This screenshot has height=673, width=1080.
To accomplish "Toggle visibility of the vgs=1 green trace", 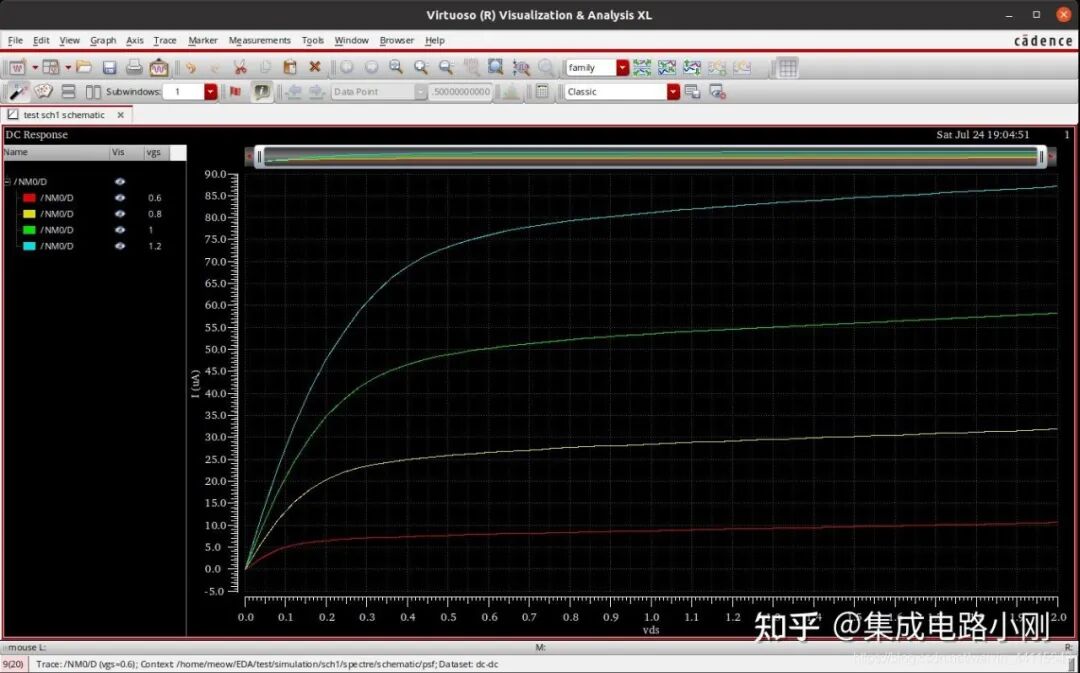I will [120, 230].
